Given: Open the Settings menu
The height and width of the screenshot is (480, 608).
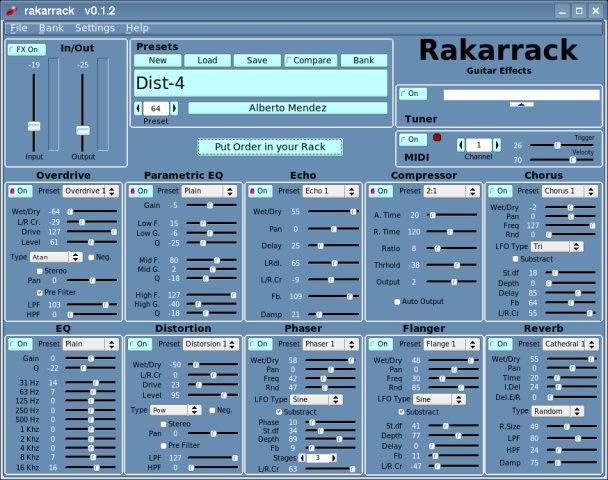Looking at the screenshot, I should pos(94,28).
